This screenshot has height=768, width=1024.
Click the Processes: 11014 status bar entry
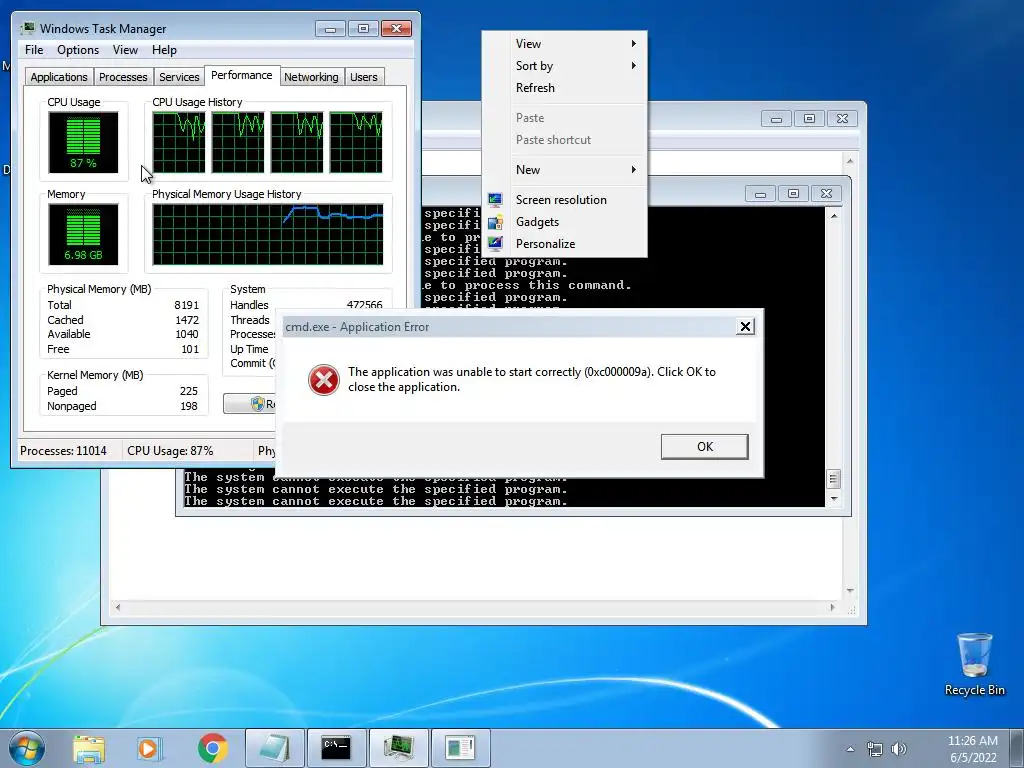point(63,451)
